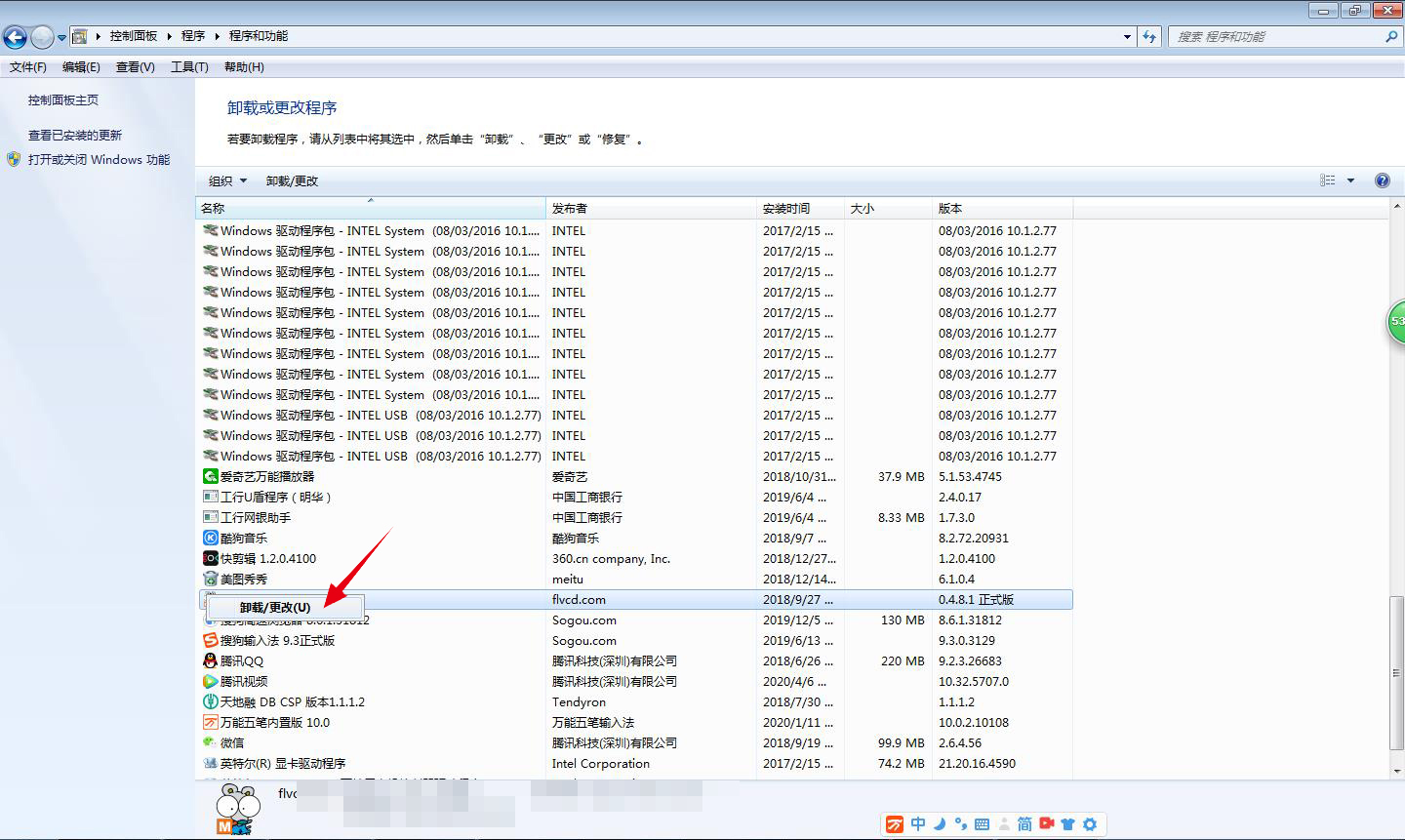The width and height of the screenshot is (1405, 840).
Task: Sort by the 发布者 column header
Action: click(652, 208)
